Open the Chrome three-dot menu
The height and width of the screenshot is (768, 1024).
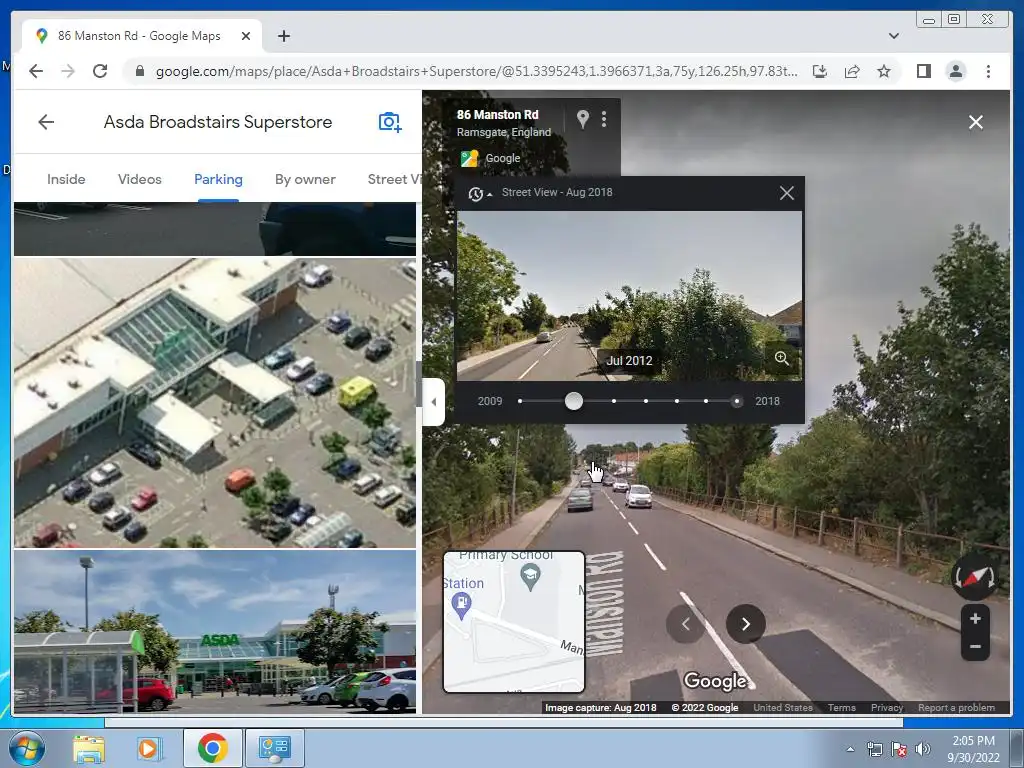tap(988, 71)
